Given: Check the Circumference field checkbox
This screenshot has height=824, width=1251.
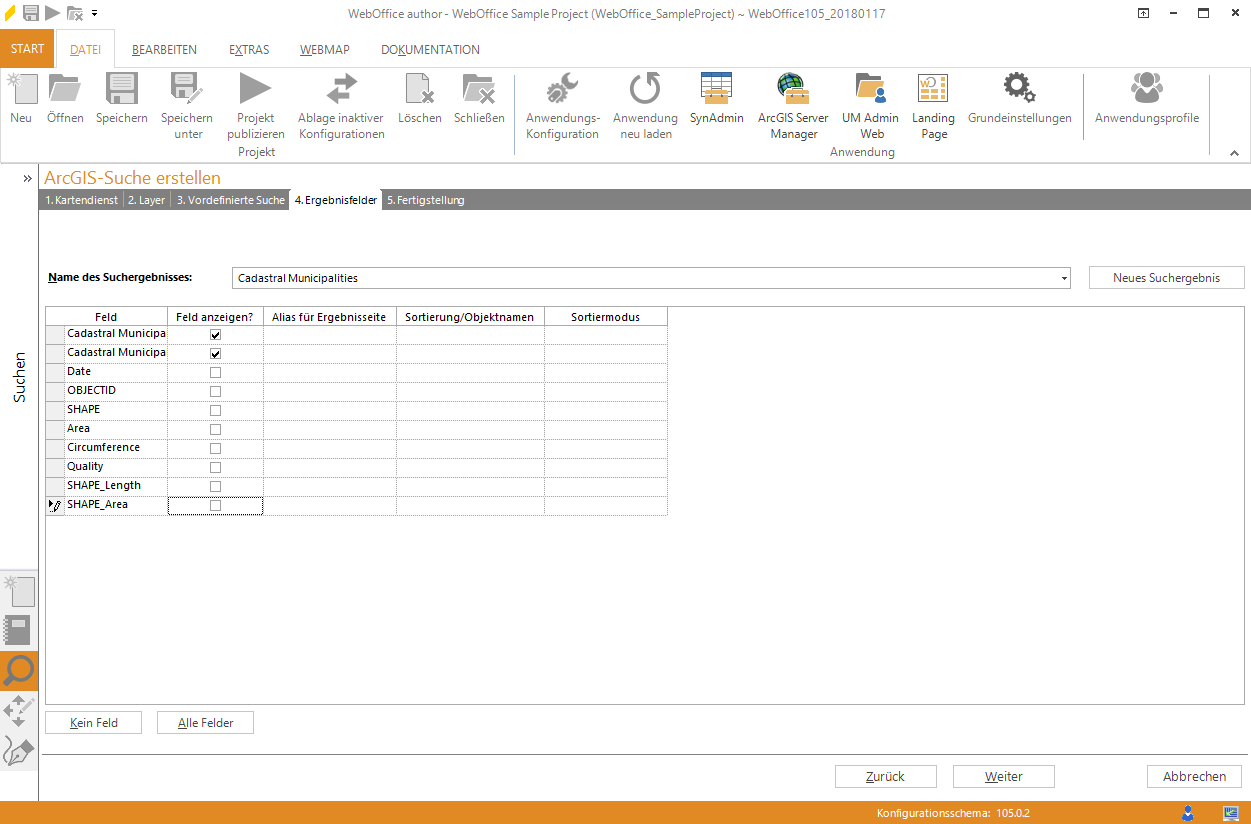Looking at the screenshot, I should (215, 449).
